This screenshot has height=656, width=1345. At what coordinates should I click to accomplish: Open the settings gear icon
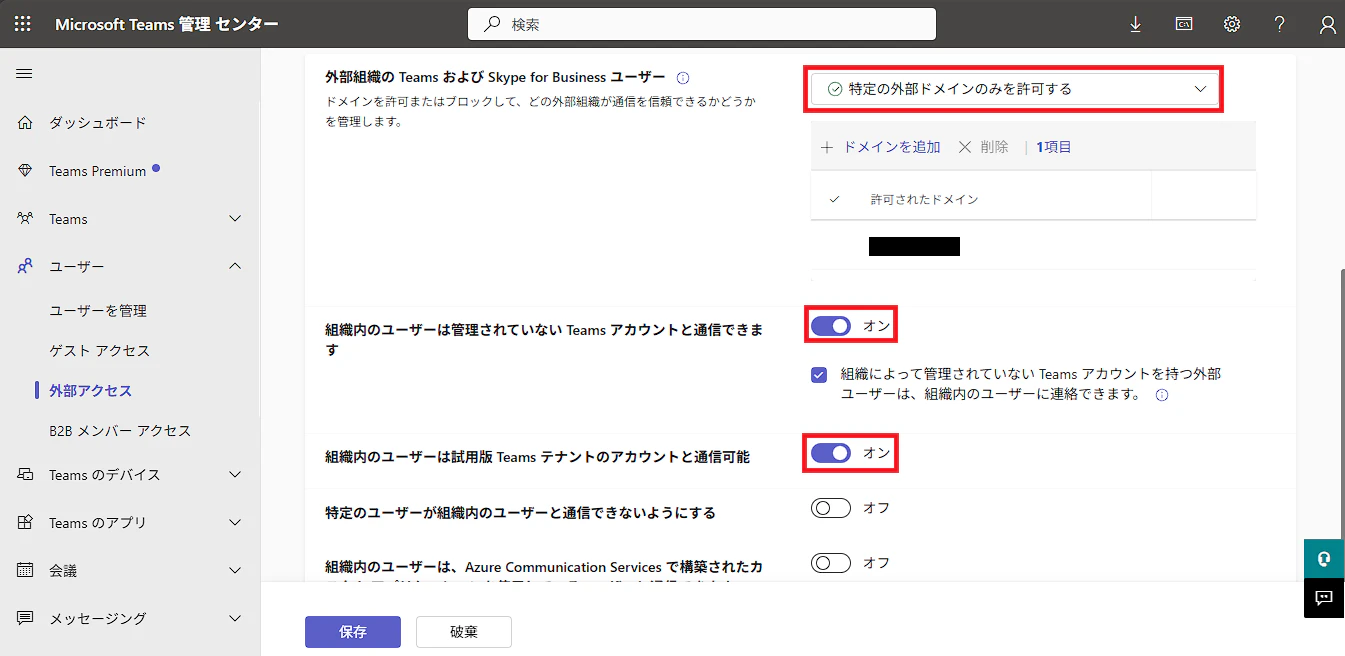tap(1232, 24)
